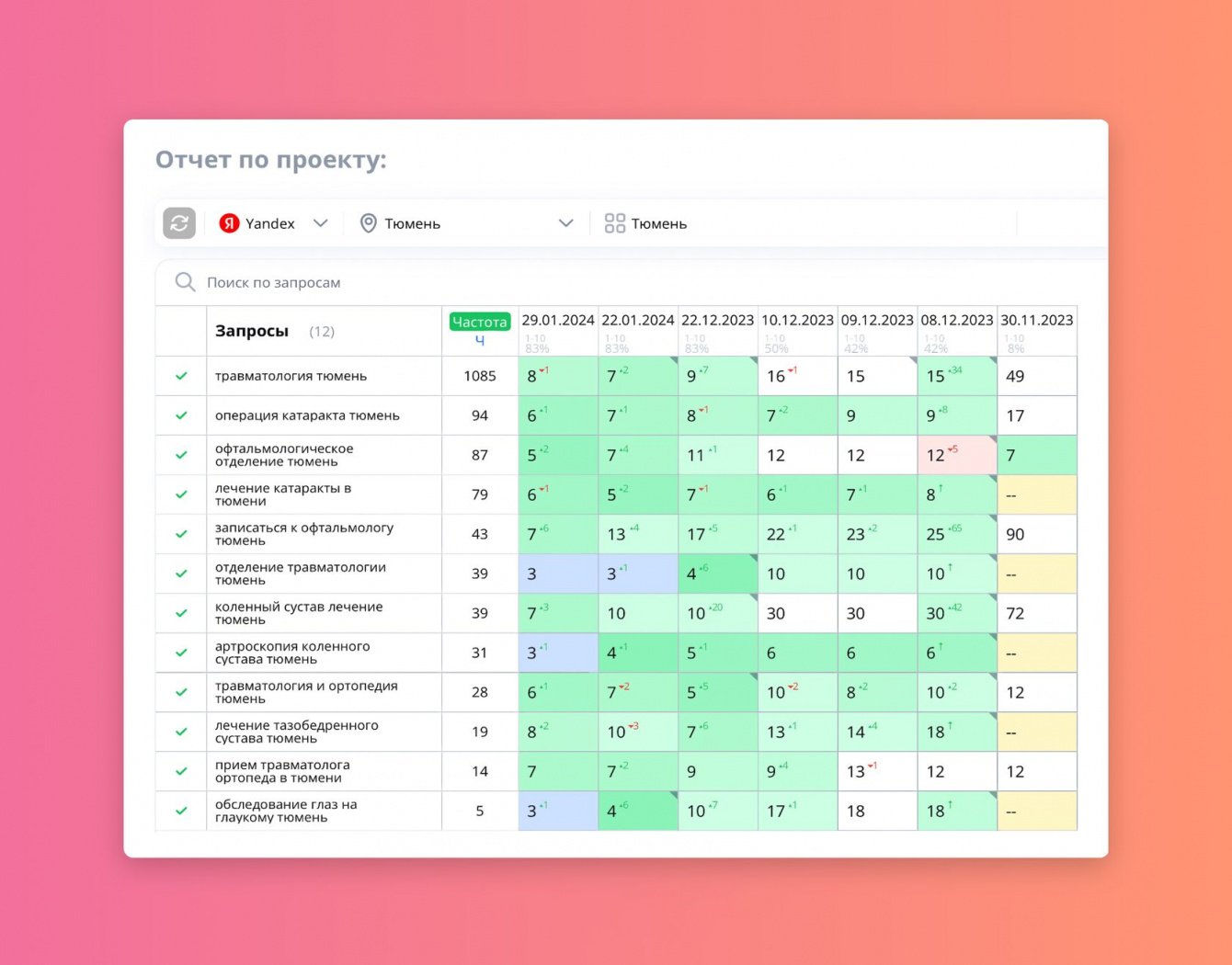
Task: Click frequency value 94
Action: click(x=480, y=415)
